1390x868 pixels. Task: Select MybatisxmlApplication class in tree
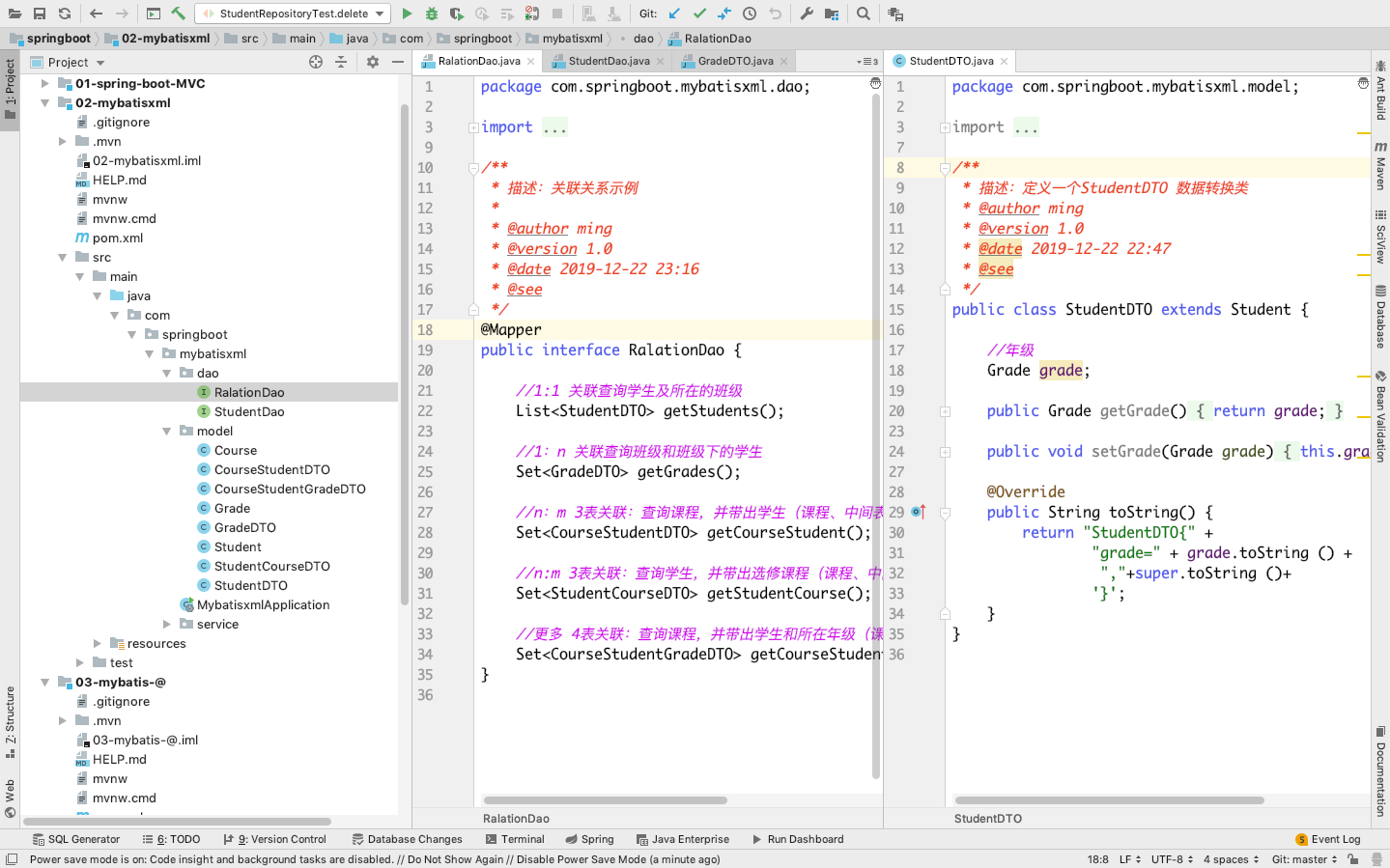pos(263,605)
